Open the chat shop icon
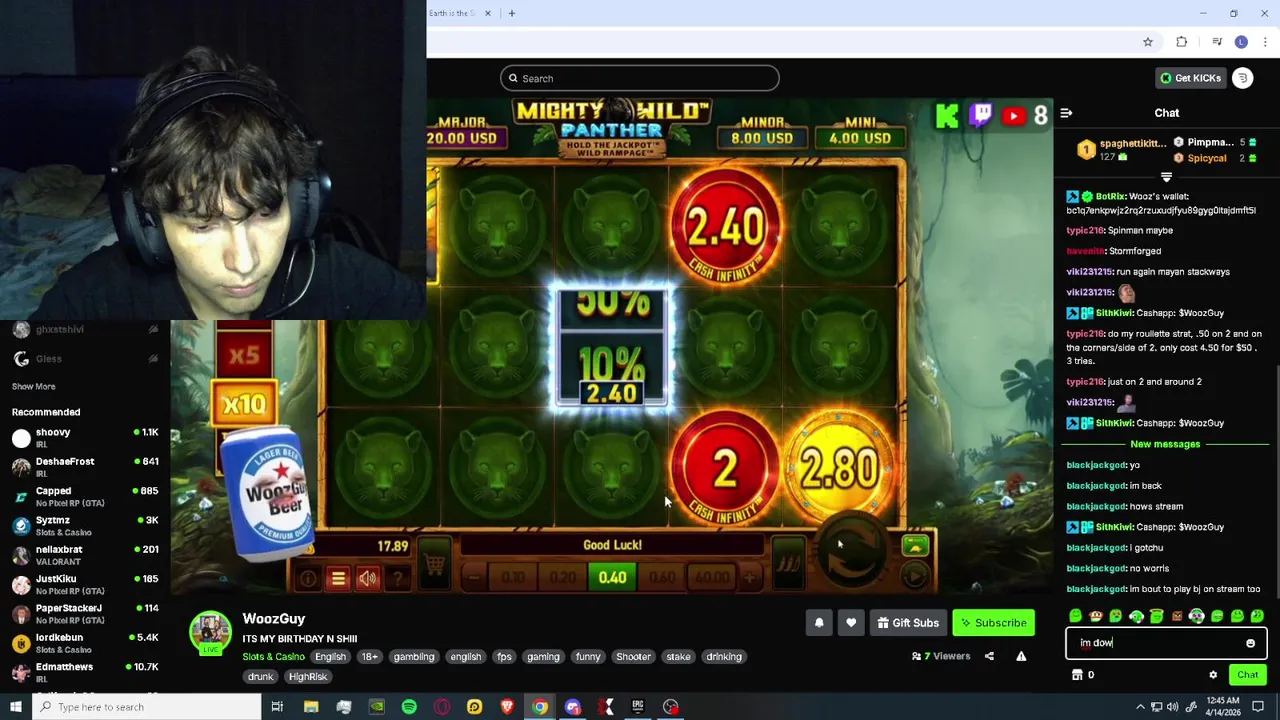 tap(1077, 675)
